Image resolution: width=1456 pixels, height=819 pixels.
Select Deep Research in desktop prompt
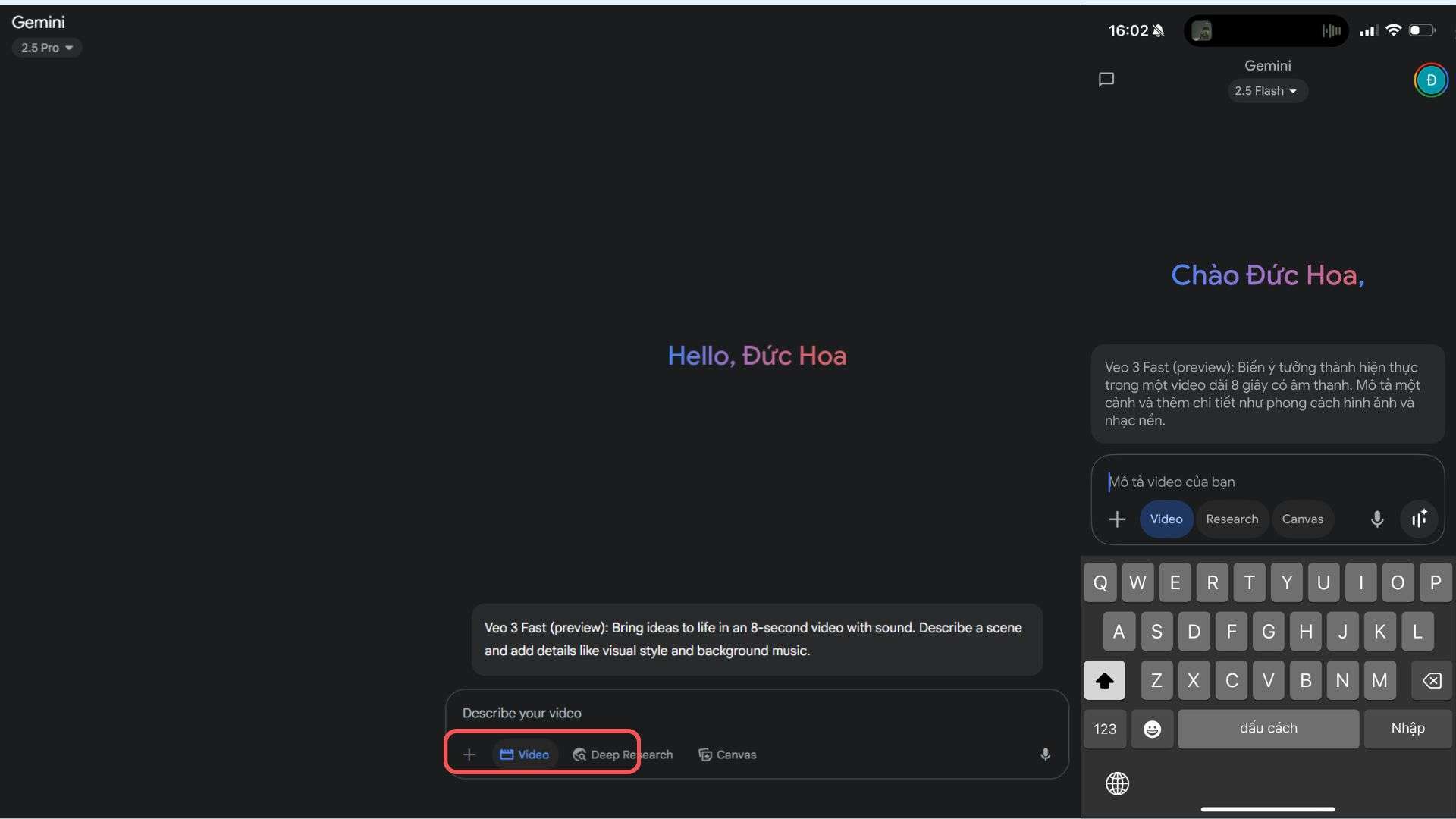tap(623, 755)
